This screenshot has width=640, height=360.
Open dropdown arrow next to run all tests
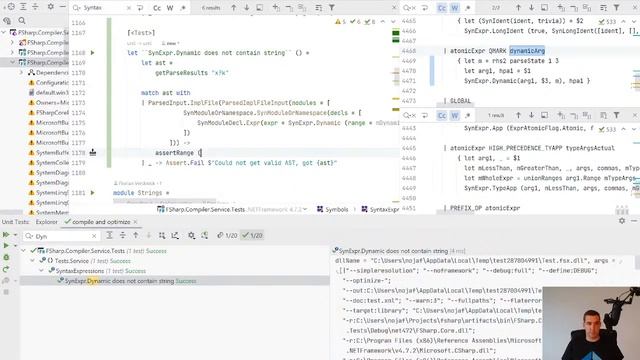16,235
